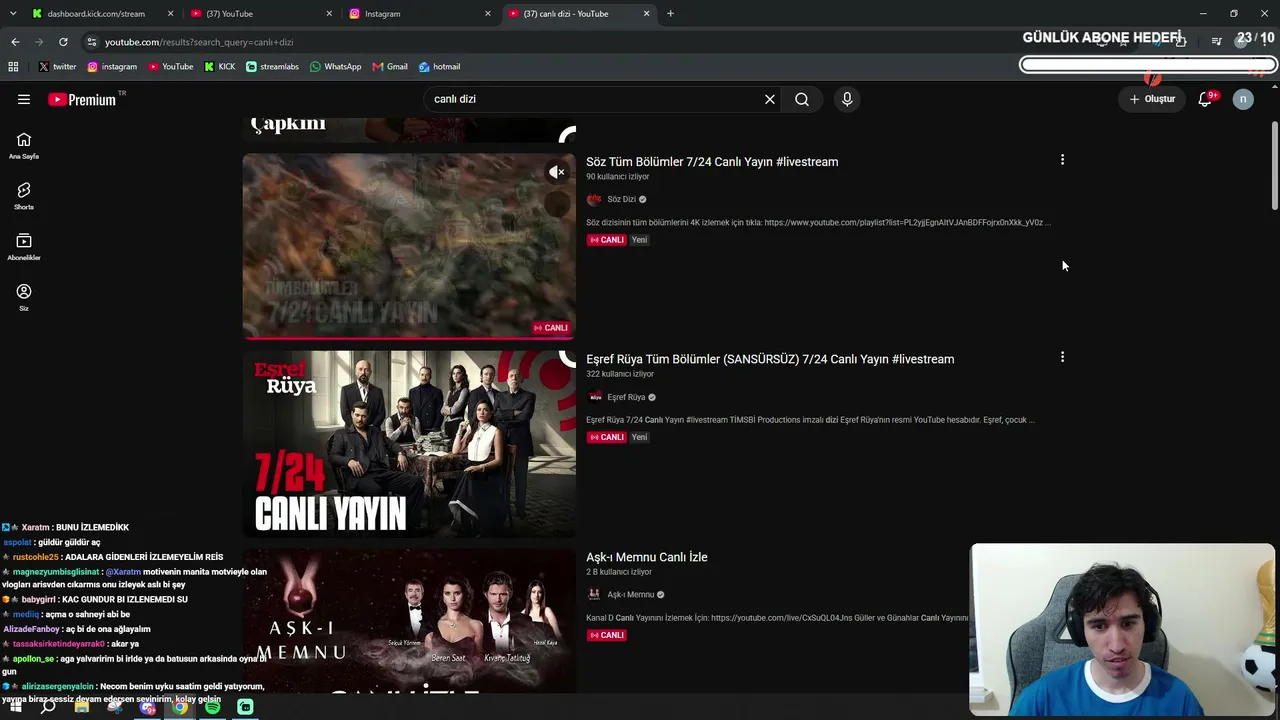Open the Gmail bookmark

pyautogui.click(x=390, y=67)
